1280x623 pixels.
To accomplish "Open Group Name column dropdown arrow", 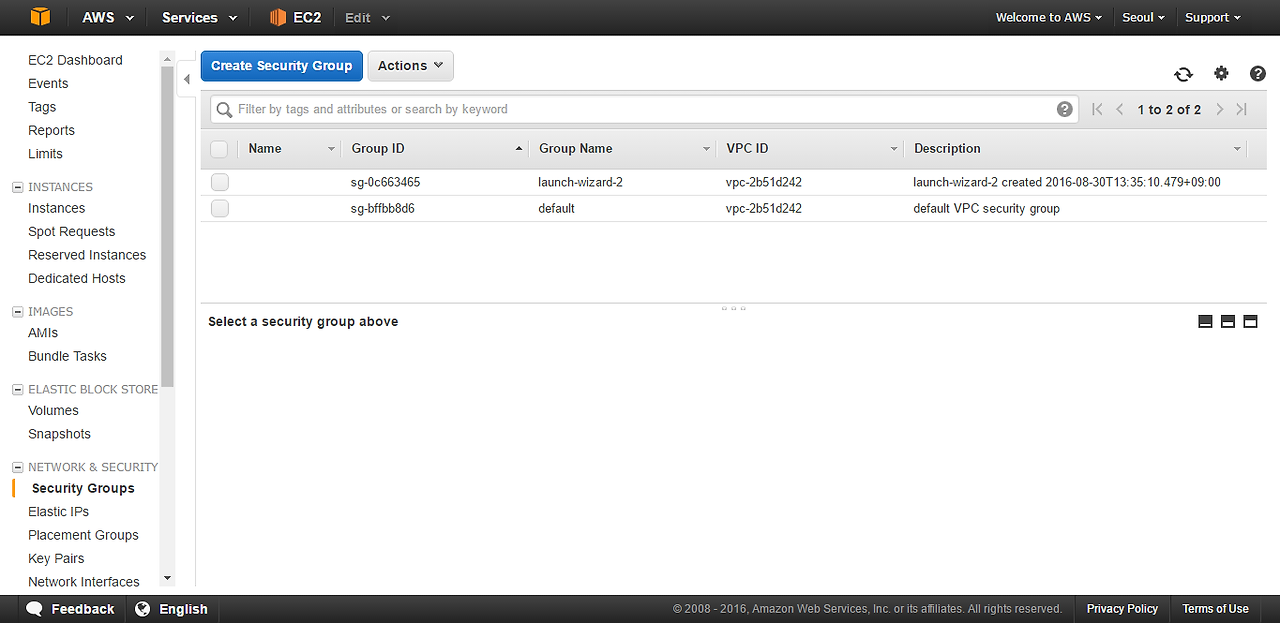I will tap(706, 149).
